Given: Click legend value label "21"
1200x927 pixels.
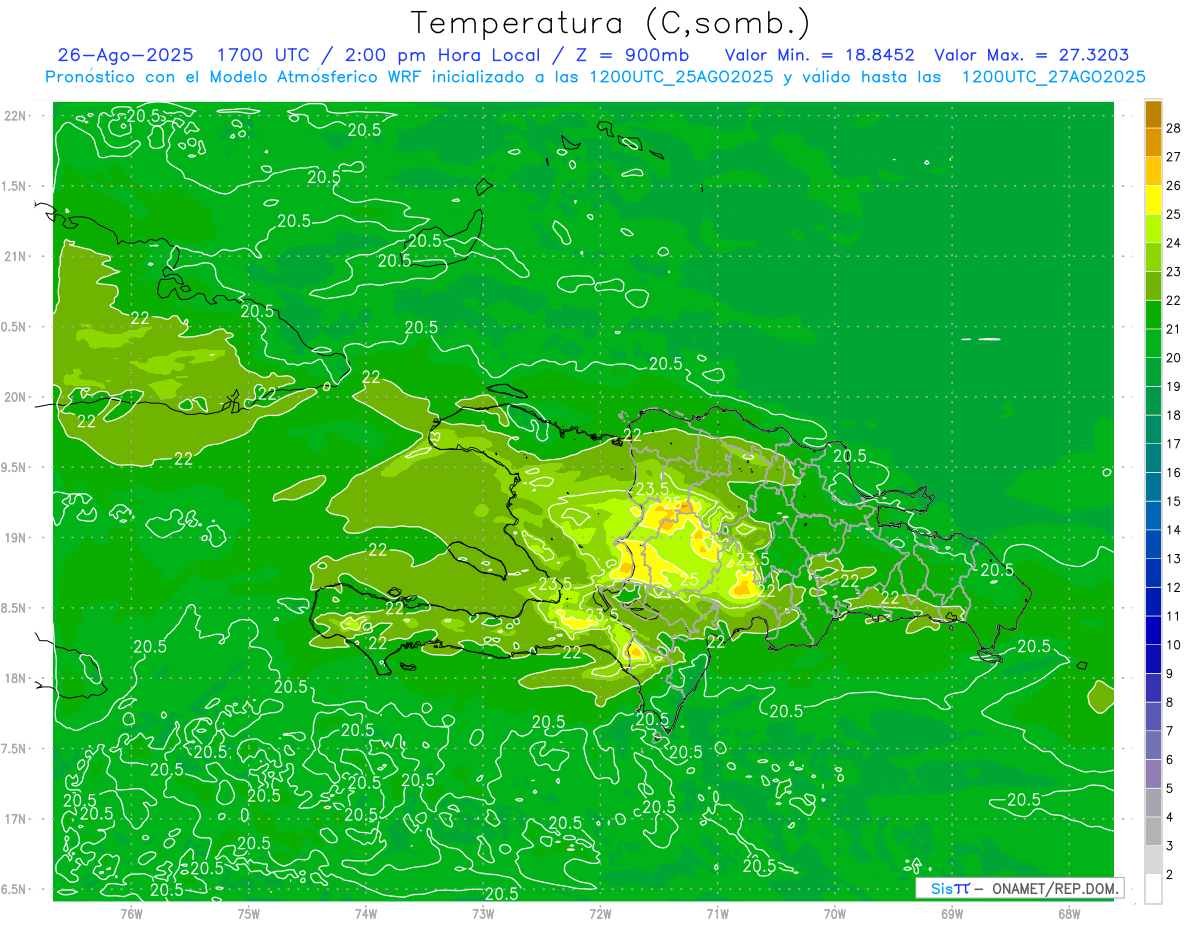Looking at the screenshot, I should pos(1174,329).
